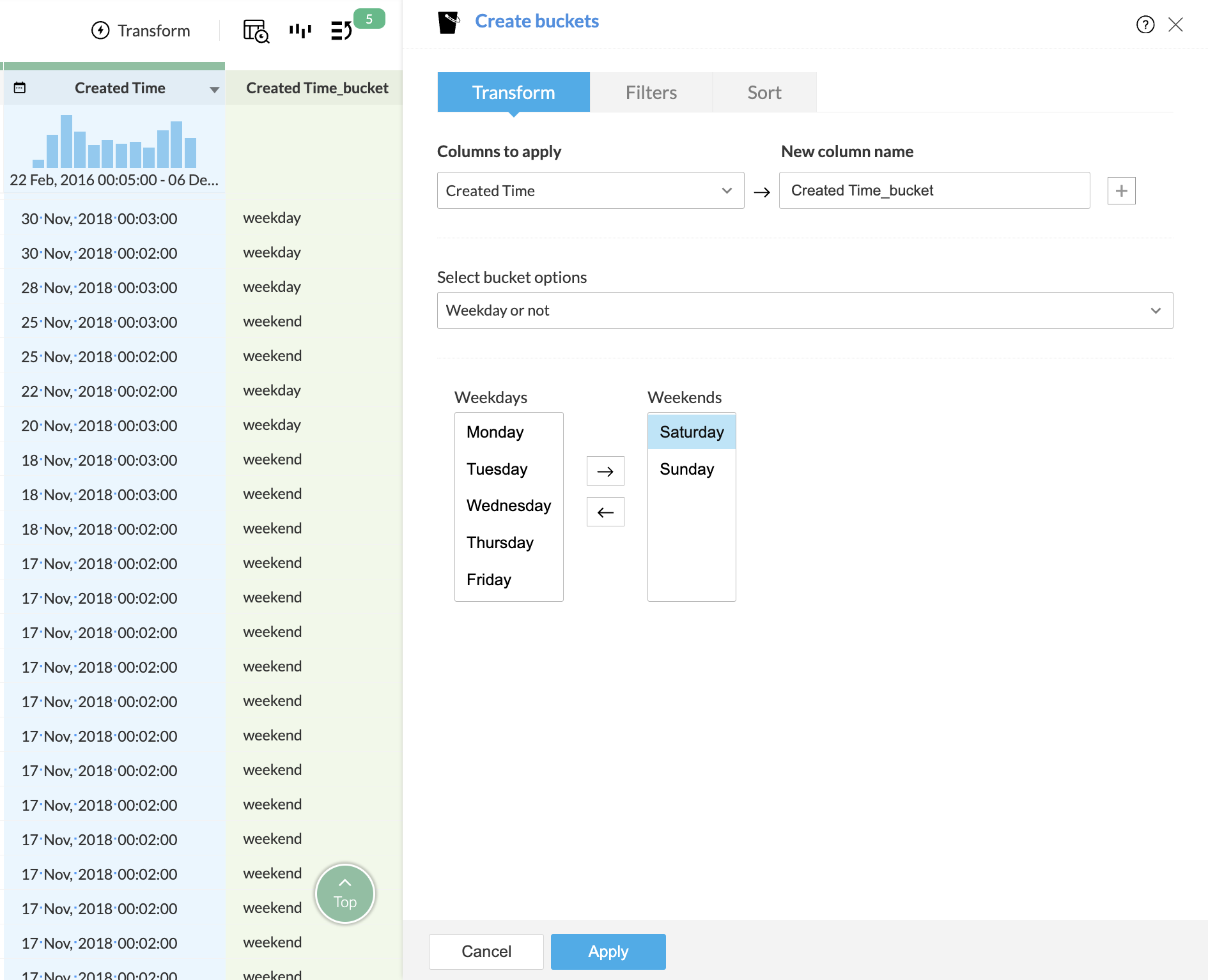Click the calendar icon in Created Time header
Screen dimensions: 1208x980
[20, 88]
